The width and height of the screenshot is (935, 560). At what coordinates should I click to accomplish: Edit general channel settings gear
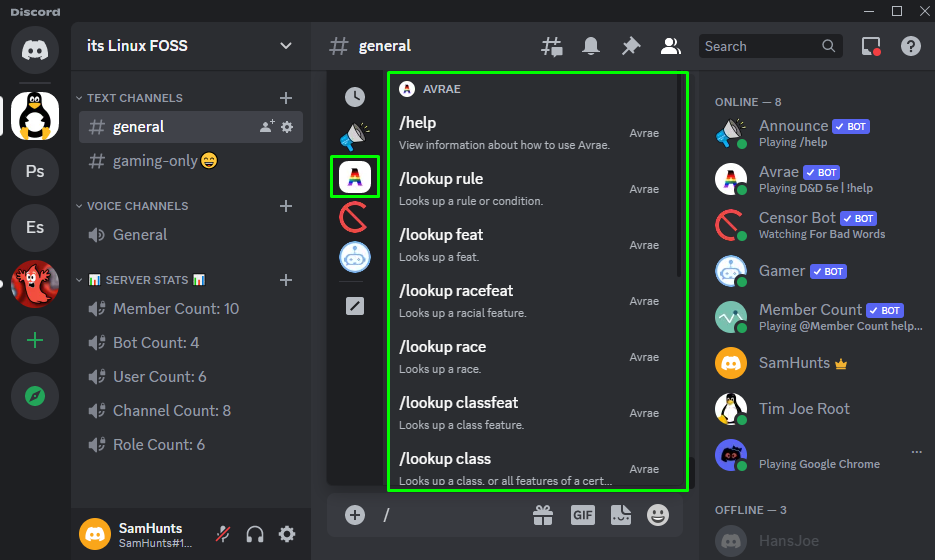[287, 127]
